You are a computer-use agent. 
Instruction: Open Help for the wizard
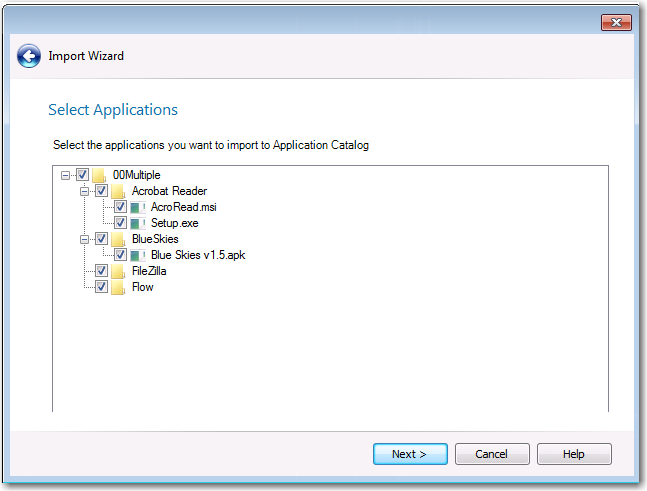pos(574,454)
